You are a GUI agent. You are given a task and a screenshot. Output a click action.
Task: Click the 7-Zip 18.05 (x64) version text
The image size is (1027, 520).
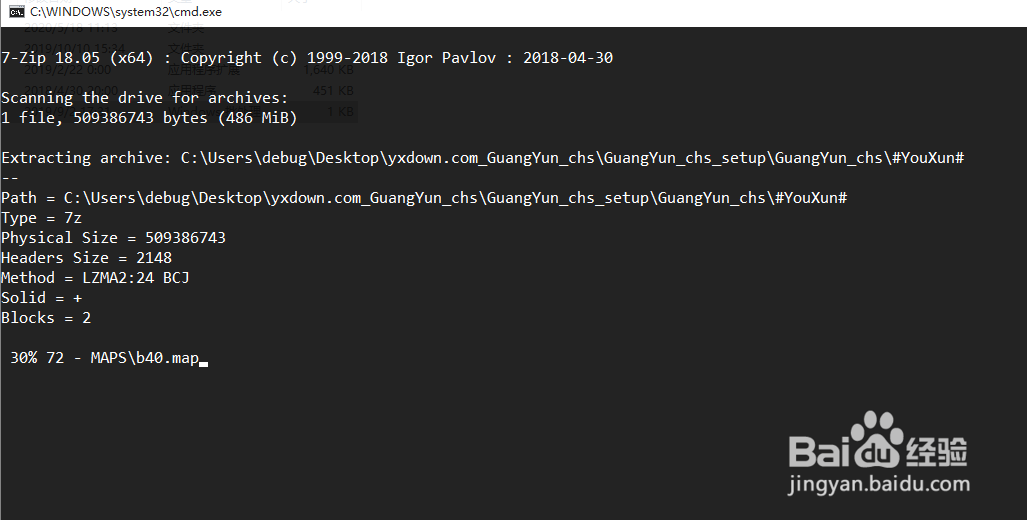pyautogui.click(x=77, y=58)
